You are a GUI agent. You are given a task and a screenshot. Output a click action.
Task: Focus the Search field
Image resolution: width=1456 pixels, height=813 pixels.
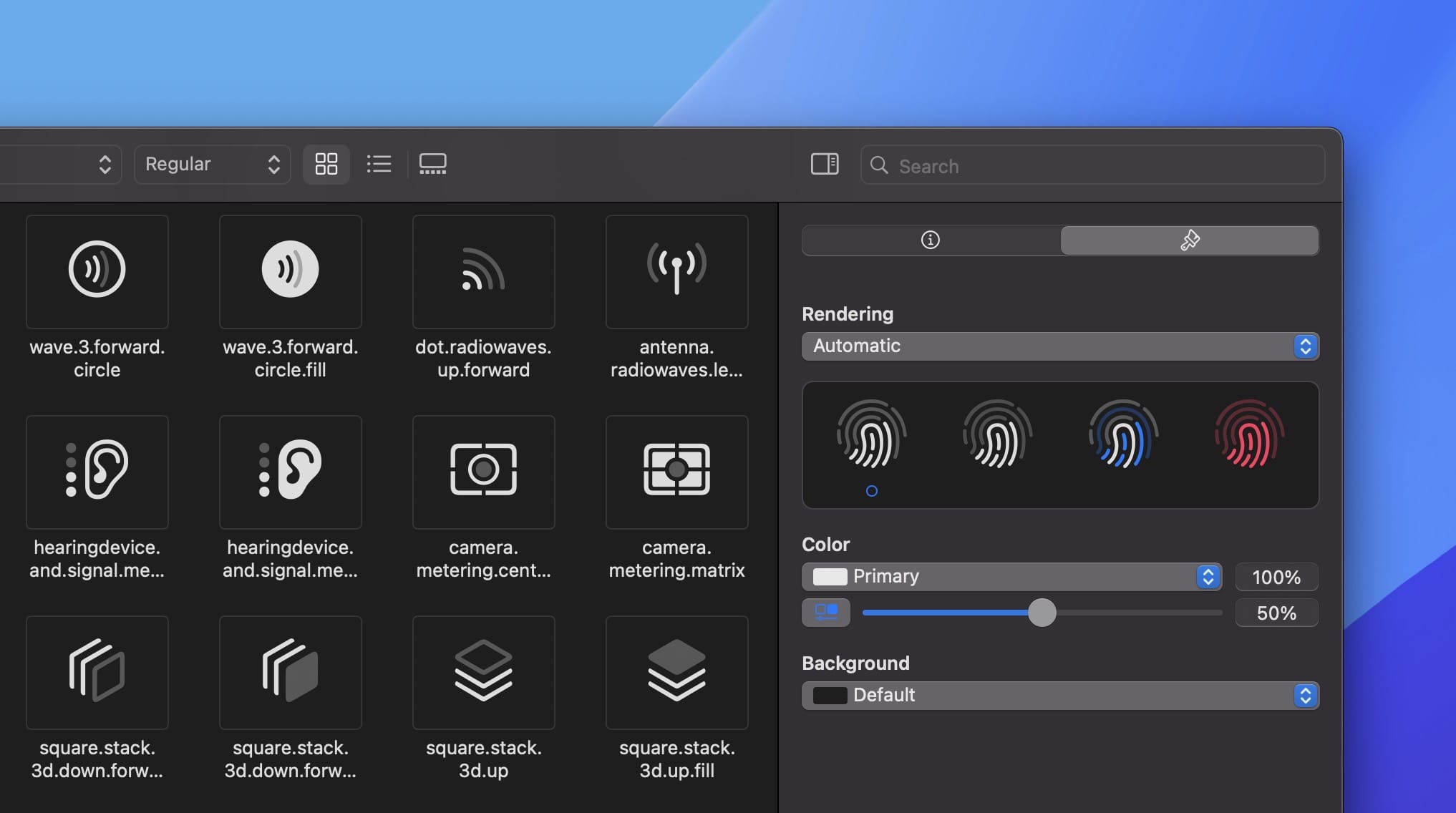1092,165
